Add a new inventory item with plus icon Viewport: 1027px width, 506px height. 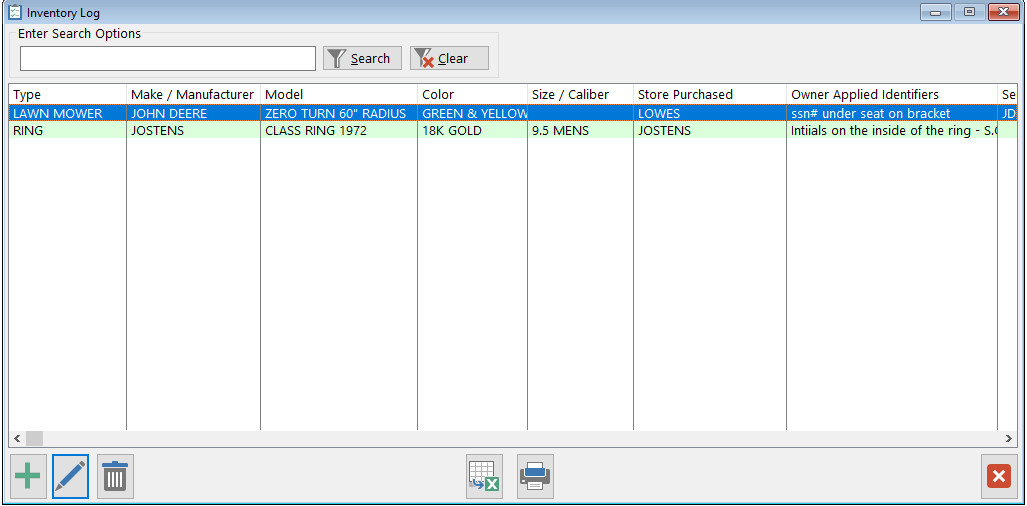(28, 477)
